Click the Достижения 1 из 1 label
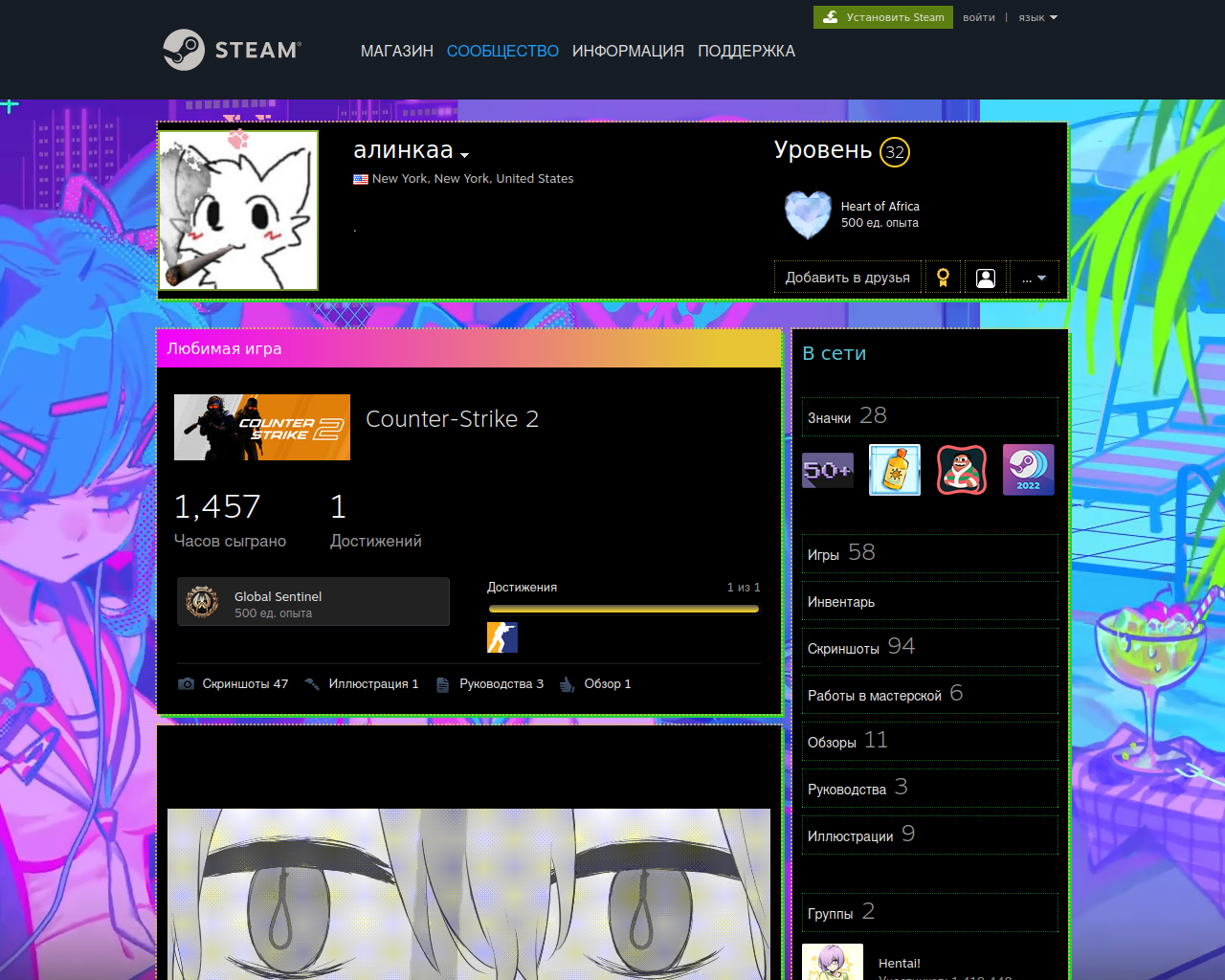 click(624, 588)
